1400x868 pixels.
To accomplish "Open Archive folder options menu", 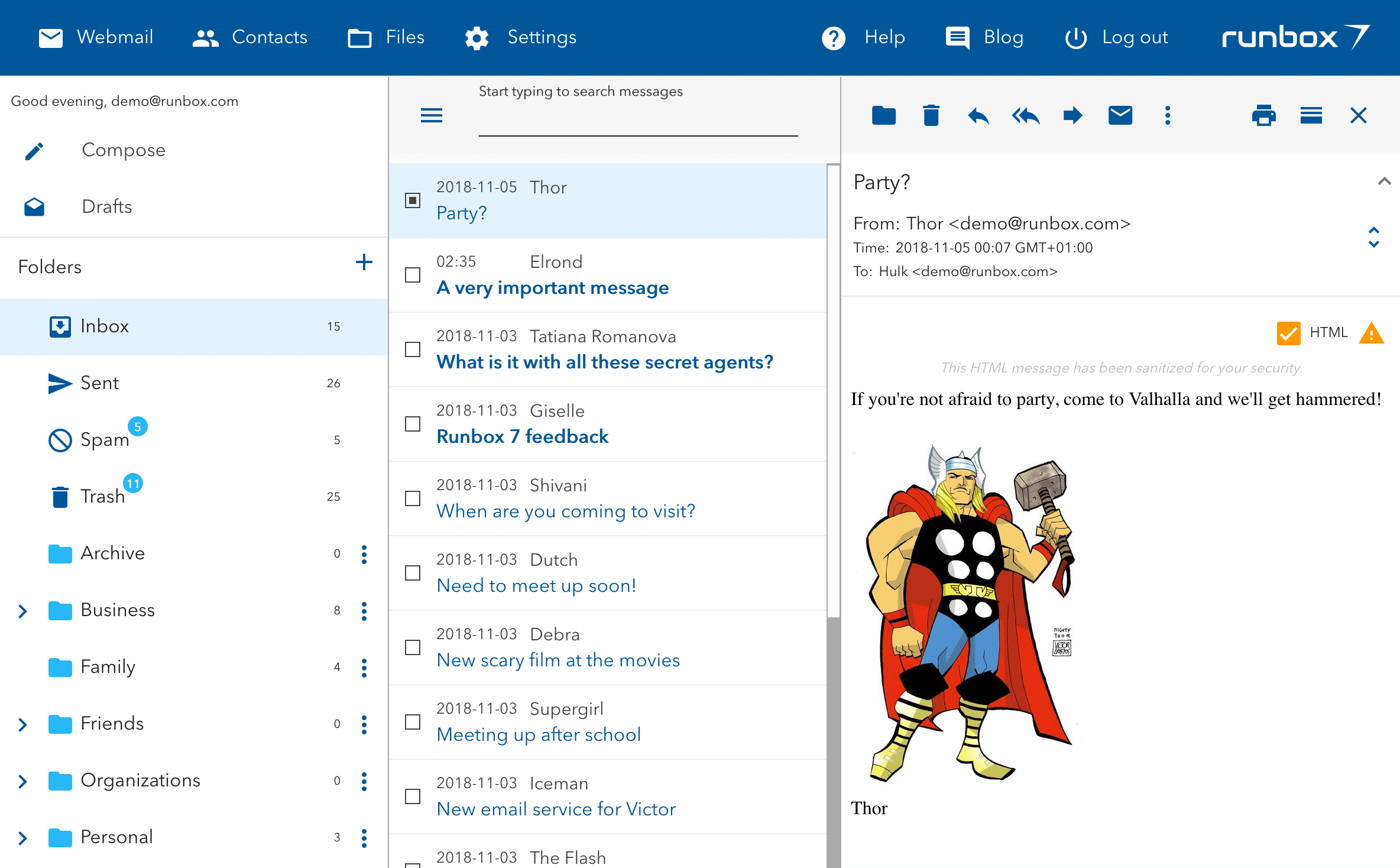I will (x=364, y=554).
